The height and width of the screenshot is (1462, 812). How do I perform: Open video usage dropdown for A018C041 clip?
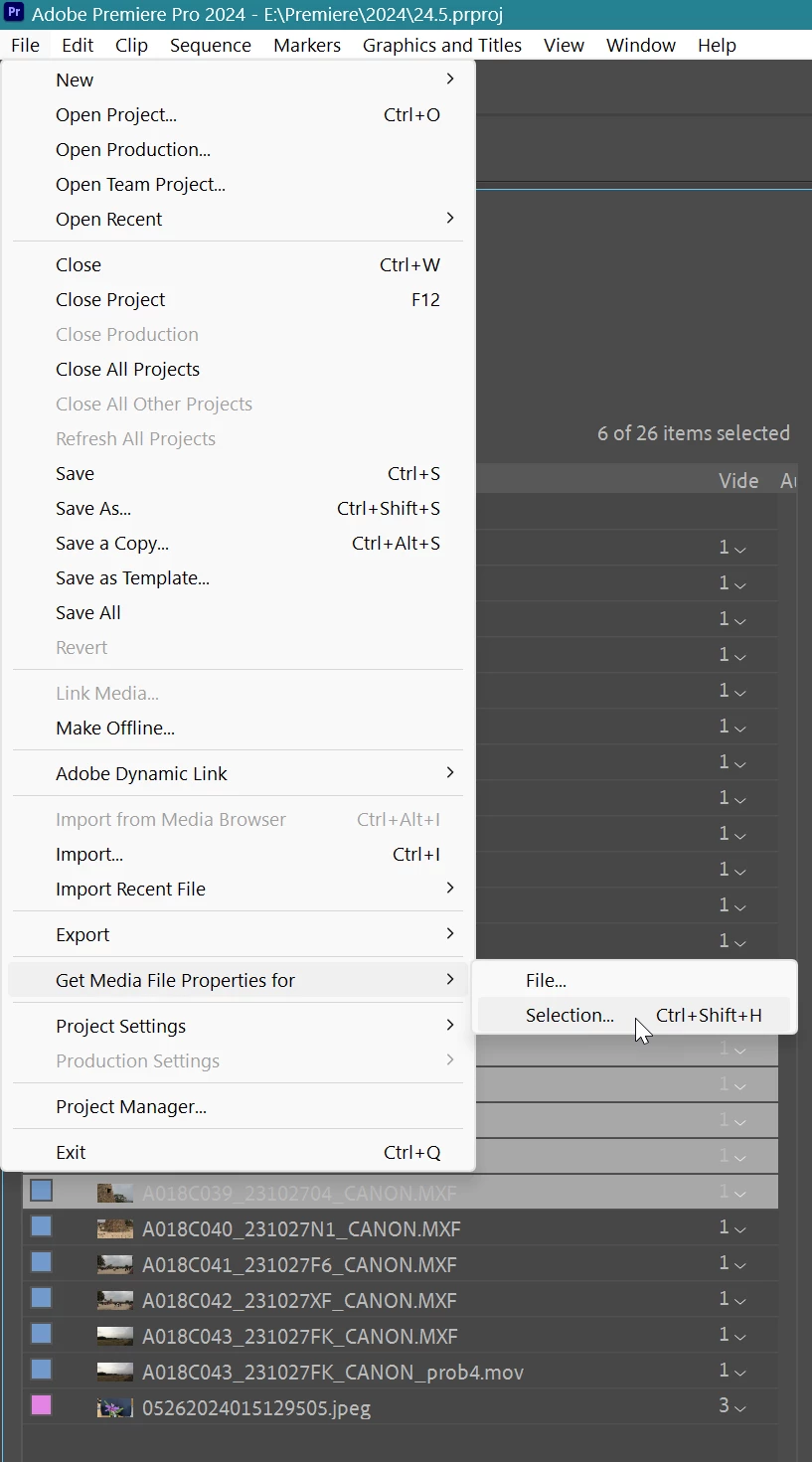tap(739, 1265)
